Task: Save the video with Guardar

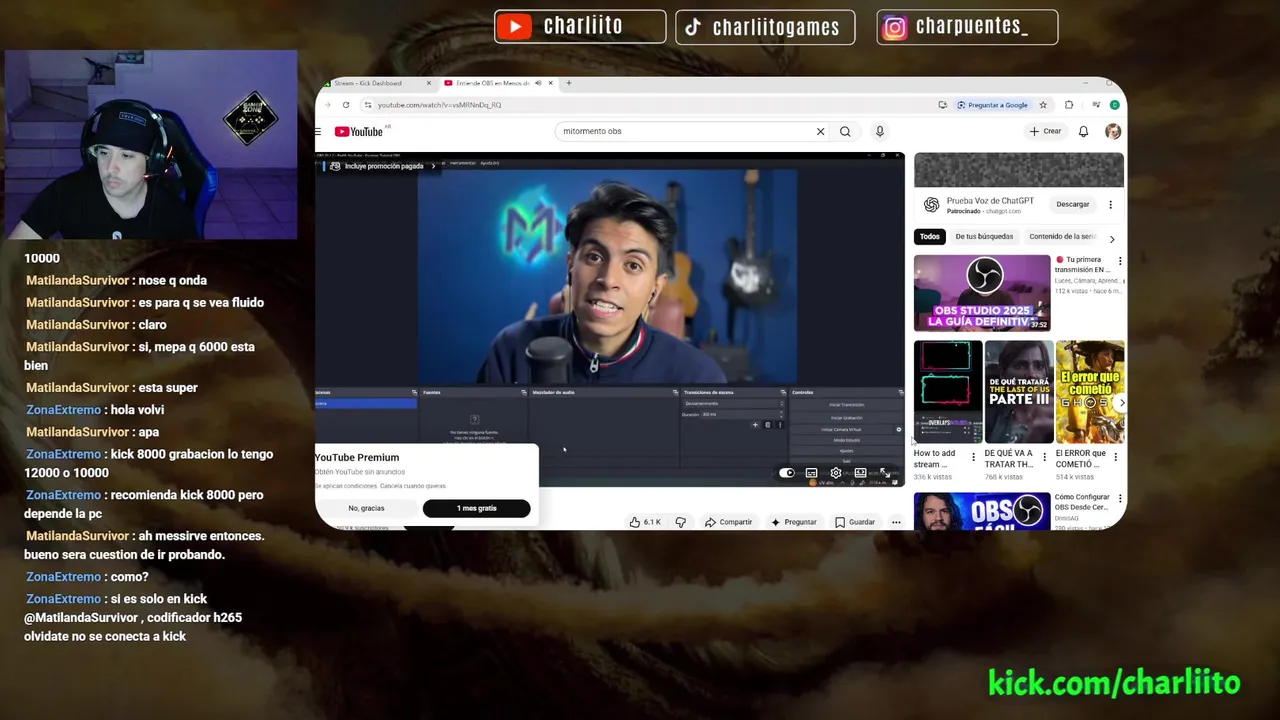Action: [855, 522]
